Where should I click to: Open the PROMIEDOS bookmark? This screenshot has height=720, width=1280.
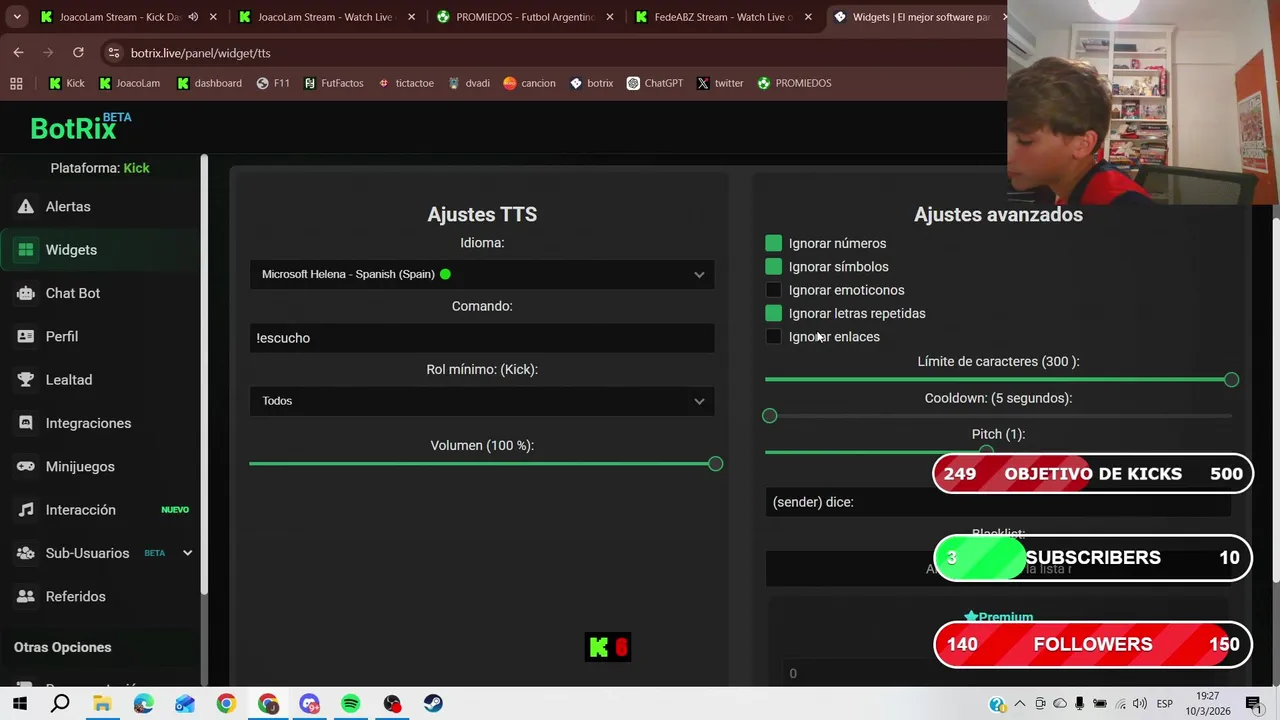coord(794,83)
